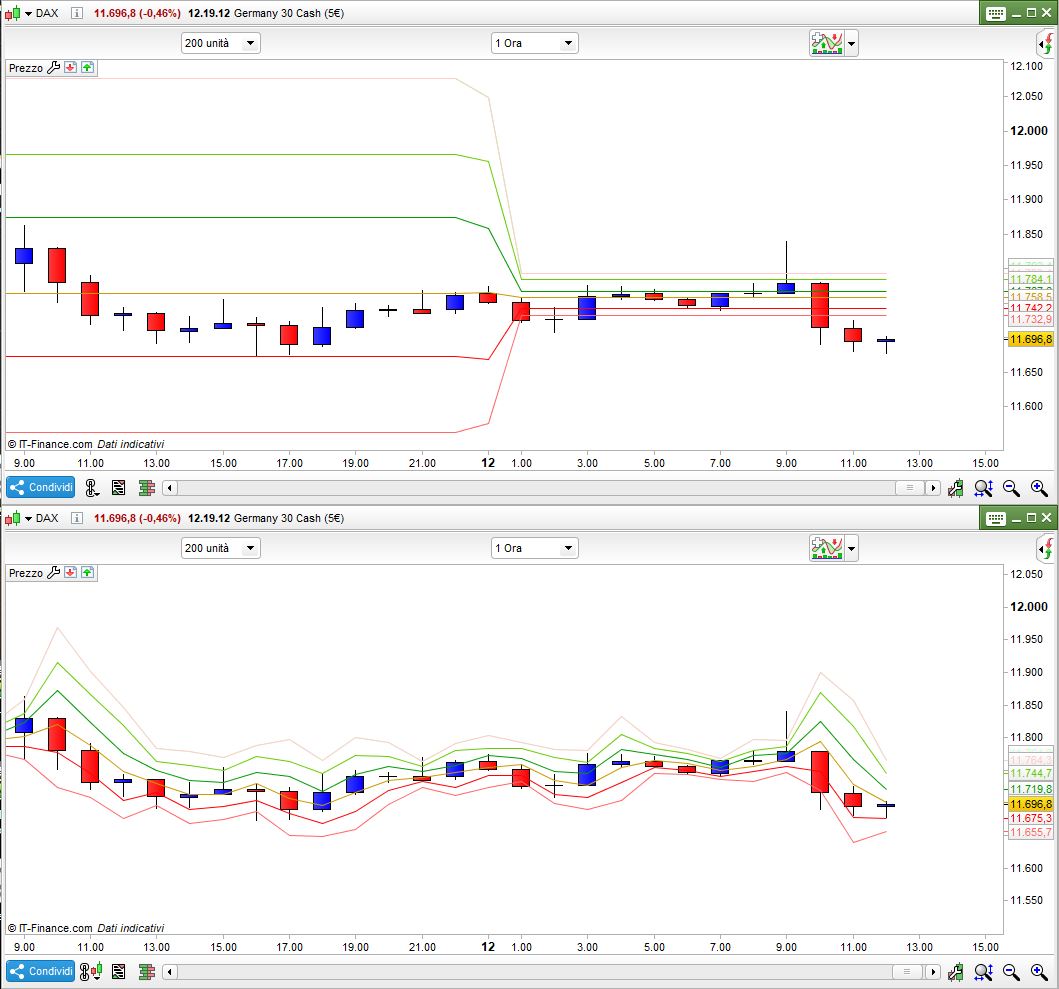Screen dimensions: 1059x989
Task: Open keyboard shortcut icon in bottom chart header
Action: 996,518
